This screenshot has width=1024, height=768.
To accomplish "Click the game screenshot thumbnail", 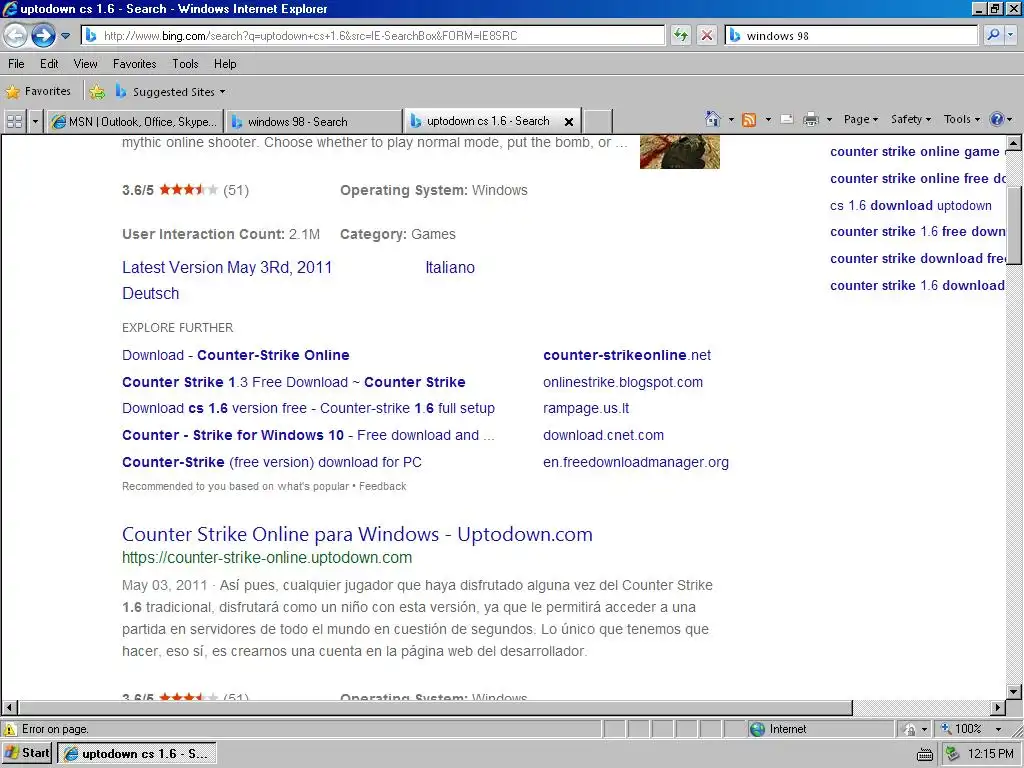I will coord(680,152).
